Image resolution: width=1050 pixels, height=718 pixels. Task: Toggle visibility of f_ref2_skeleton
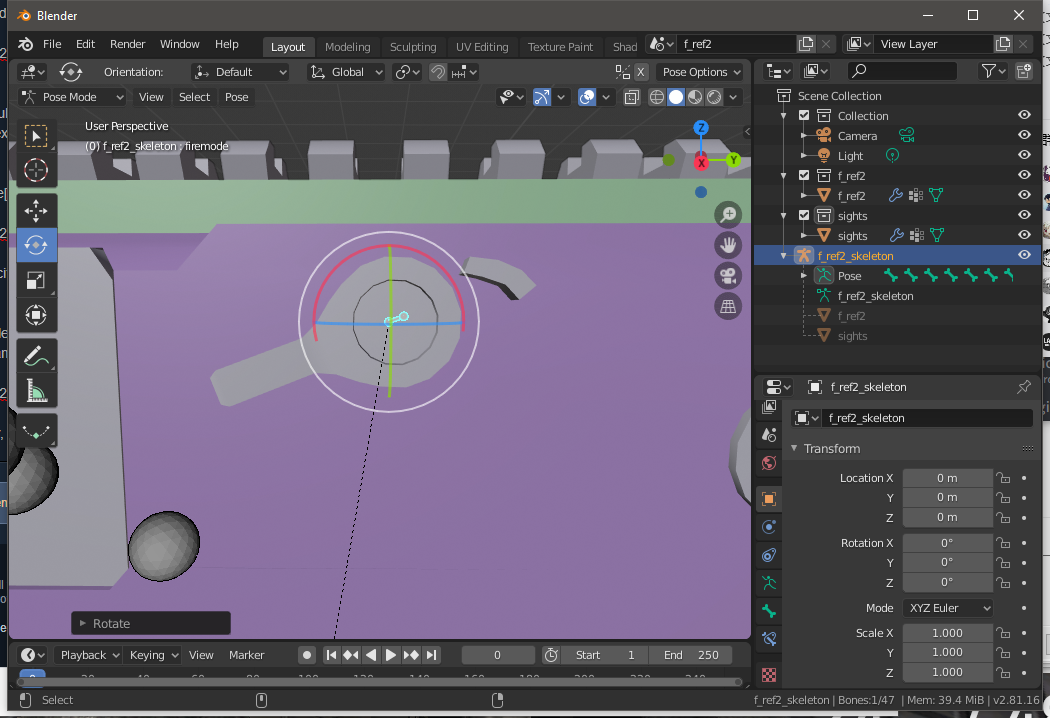1024,256
